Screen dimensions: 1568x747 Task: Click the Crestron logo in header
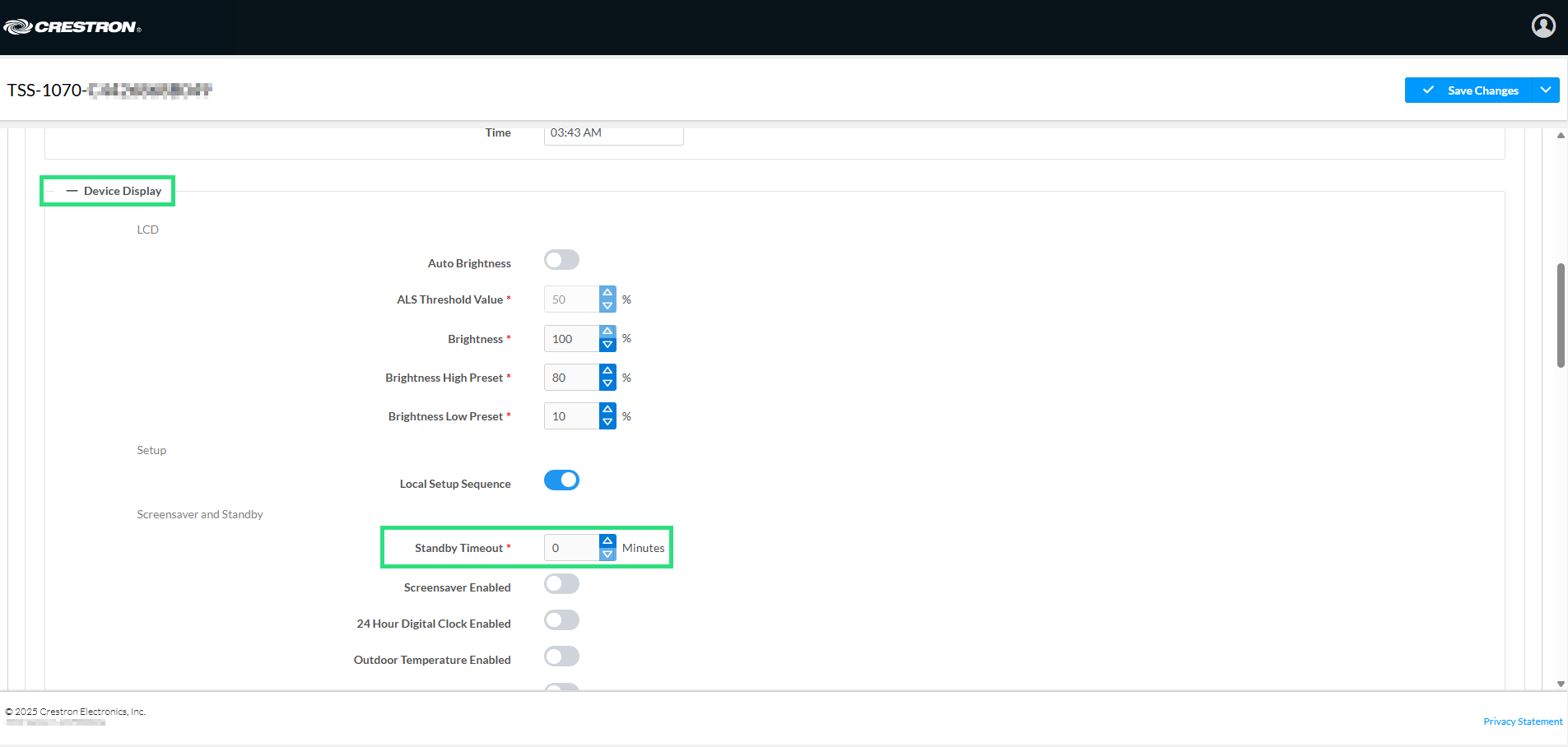(x=72, y=27)
